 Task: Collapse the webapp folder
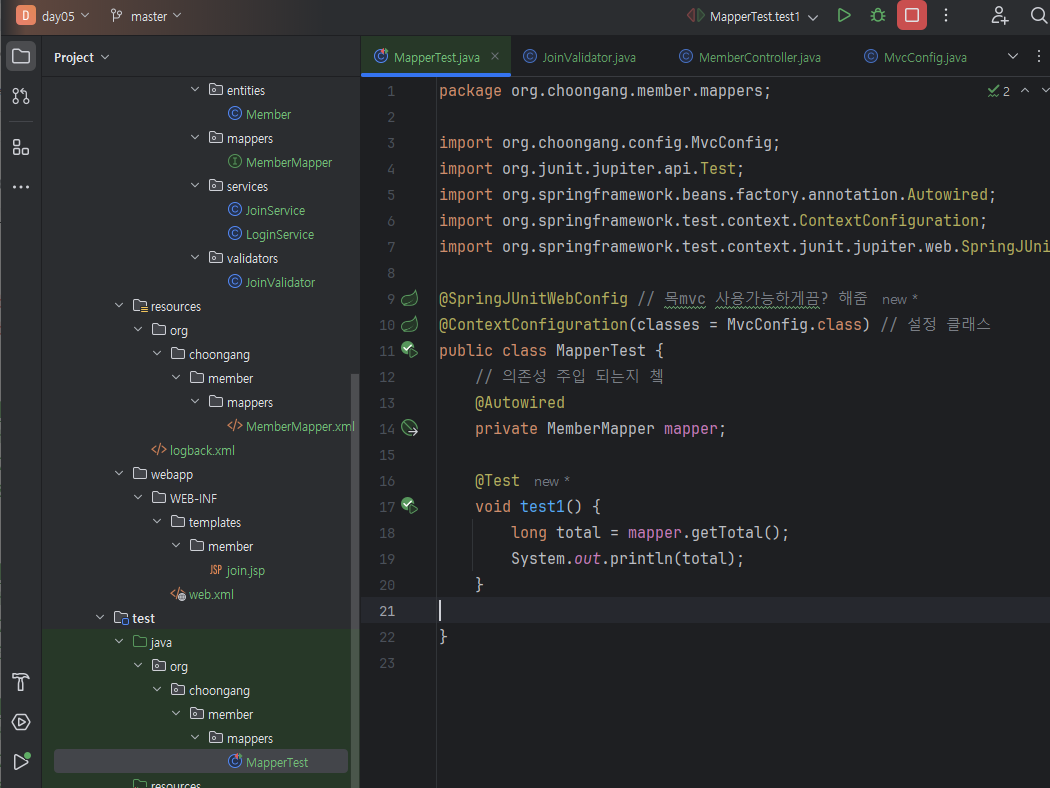pyautogui.click(x=119, y=473)
